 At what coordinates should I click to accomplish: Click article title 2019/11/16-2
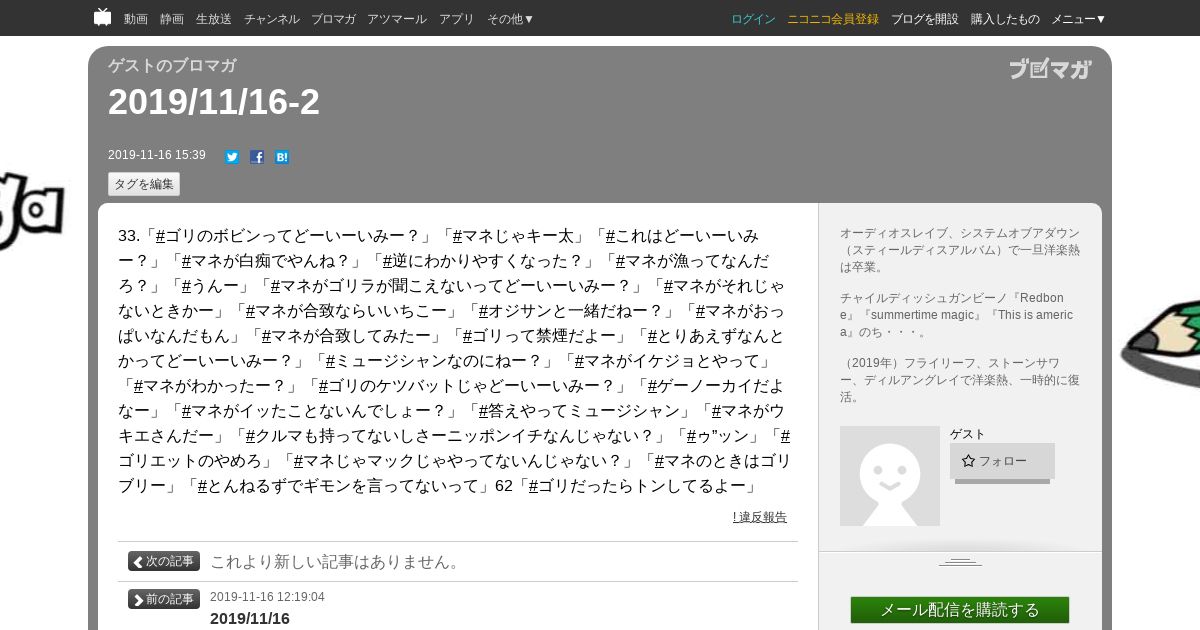(x=214, y=102)
